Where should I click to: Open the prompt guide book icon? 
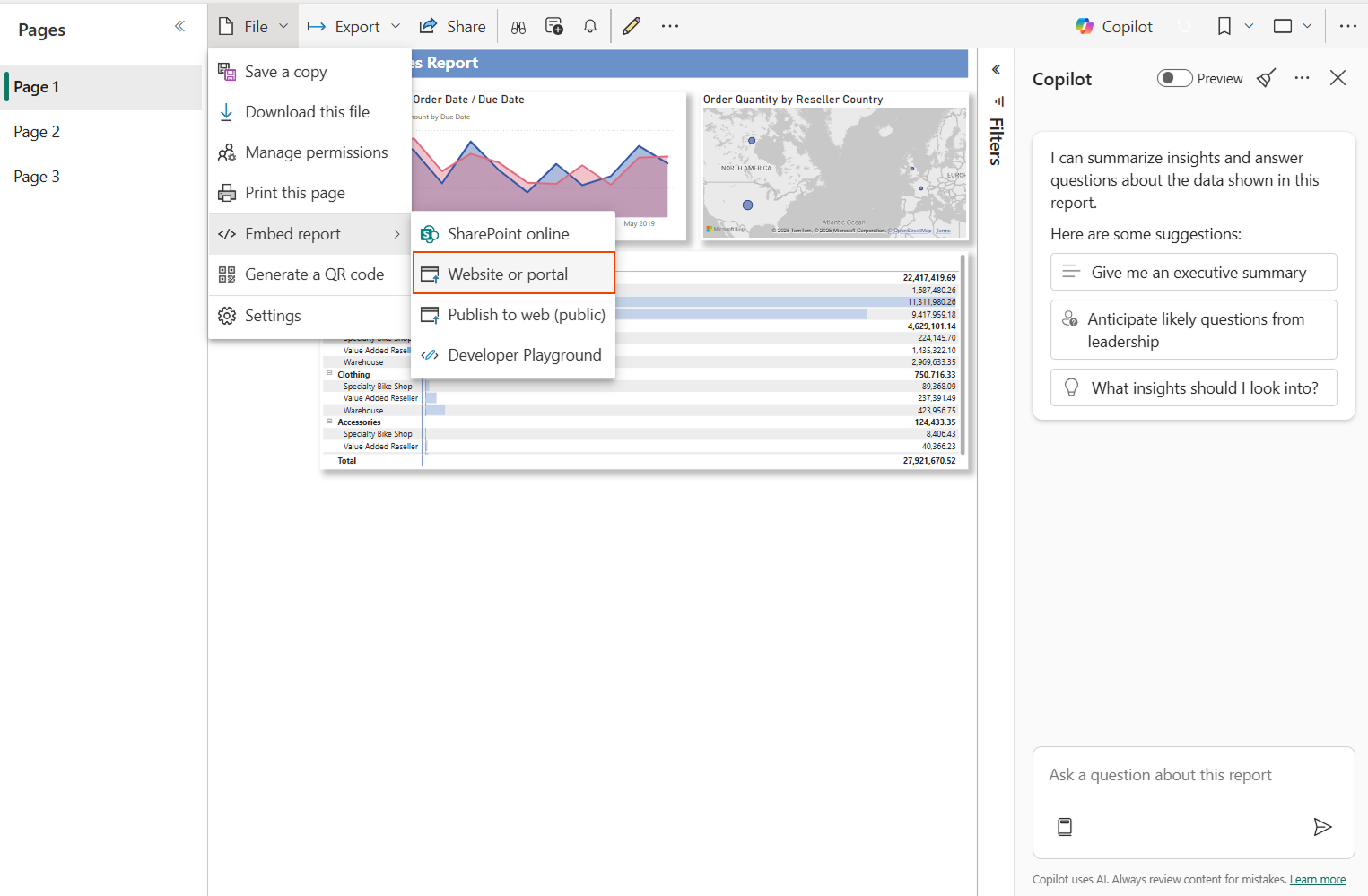(x=1065, y=827)
